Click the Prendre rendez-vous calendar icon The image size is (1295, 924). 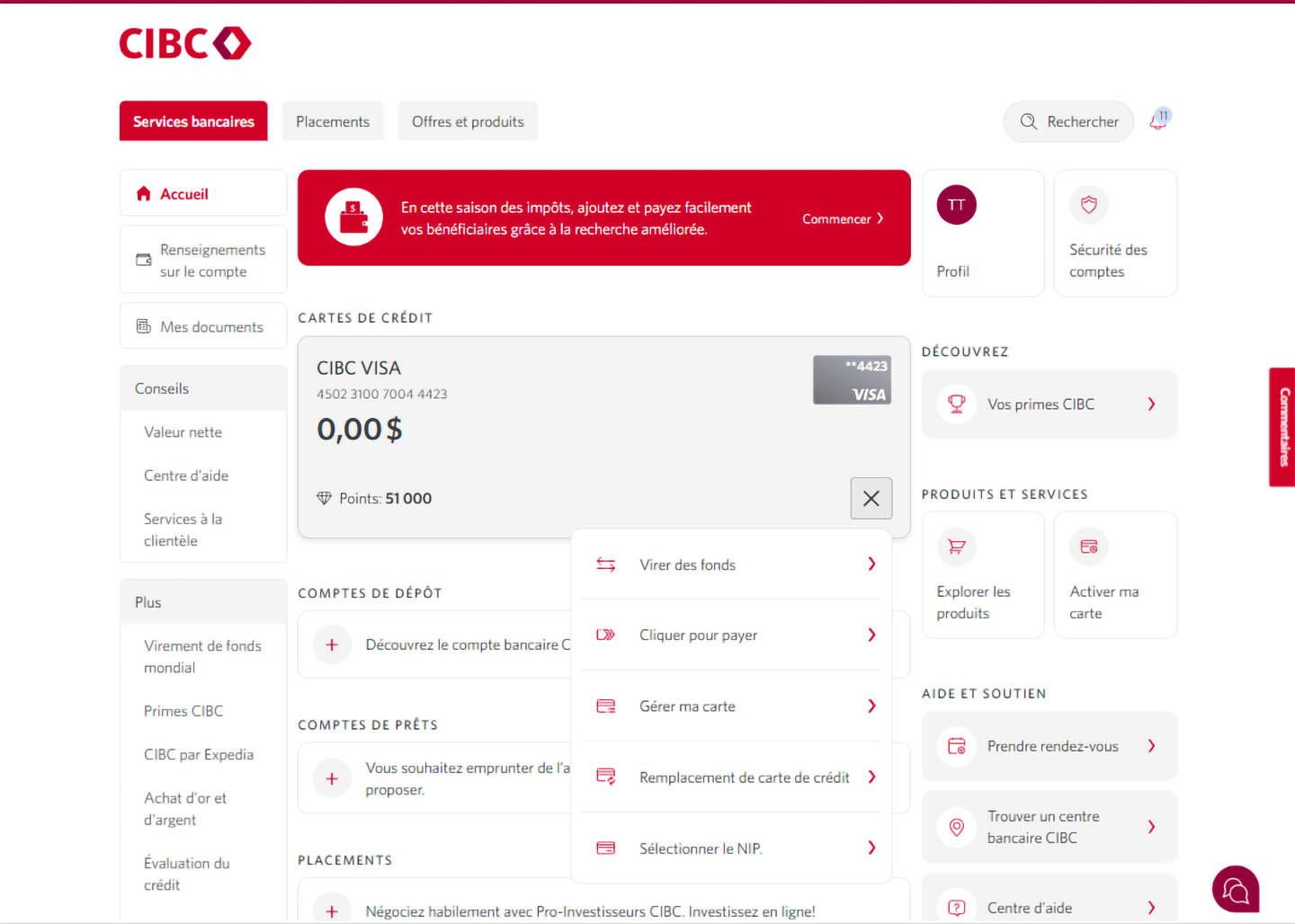pyautogui.click(x=957, y=746)
